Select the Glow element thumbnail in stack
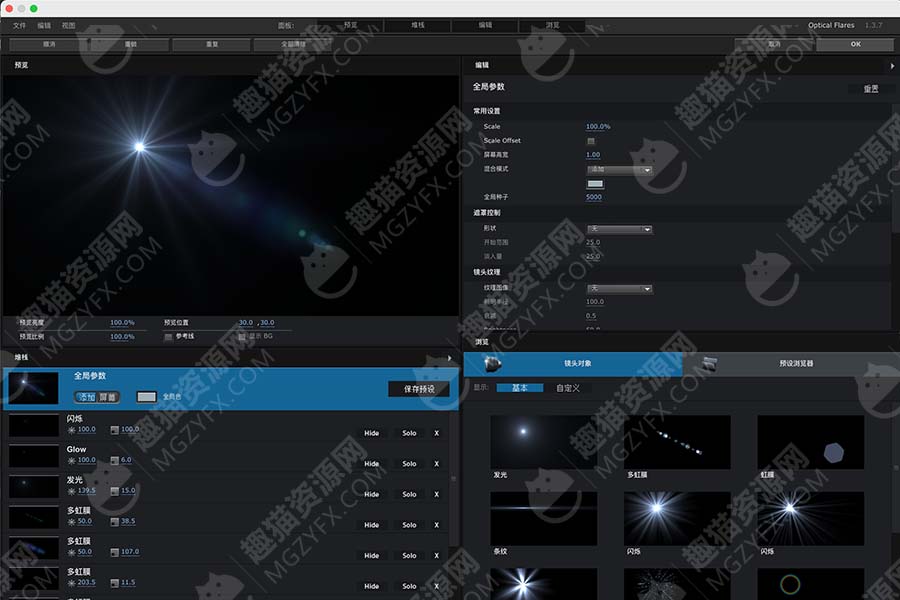This screenshot has width=900, height=600. pyautogui.click(x=33, y=456)
